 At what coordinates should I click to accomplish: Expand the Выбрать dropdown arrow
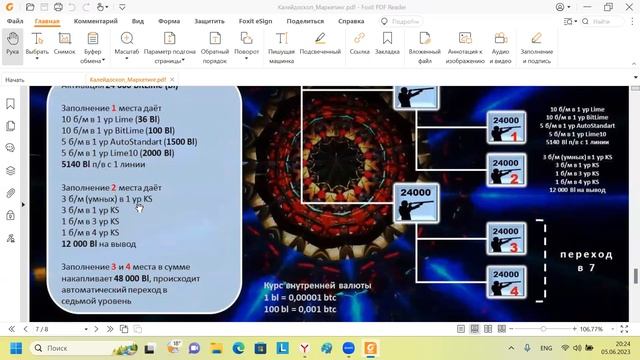coord(37,59)
